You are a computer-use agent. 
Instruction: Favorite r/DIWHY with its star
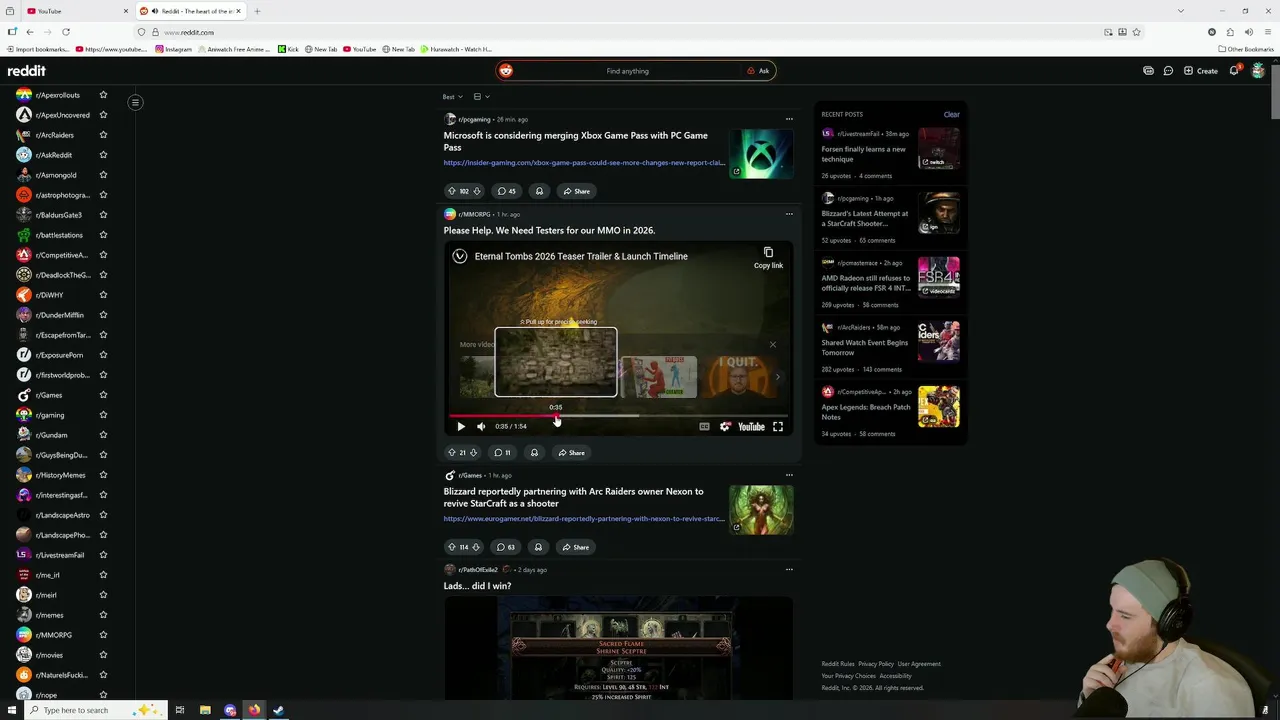tap(103, 295)
